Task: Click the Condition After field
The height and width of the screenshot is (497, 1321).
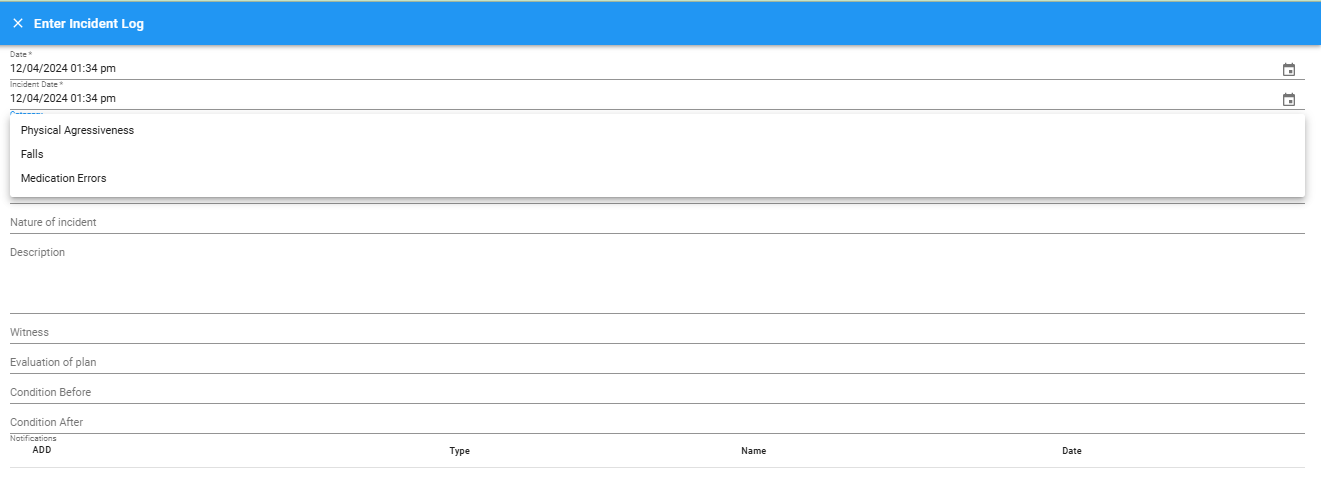Action: 657,422
